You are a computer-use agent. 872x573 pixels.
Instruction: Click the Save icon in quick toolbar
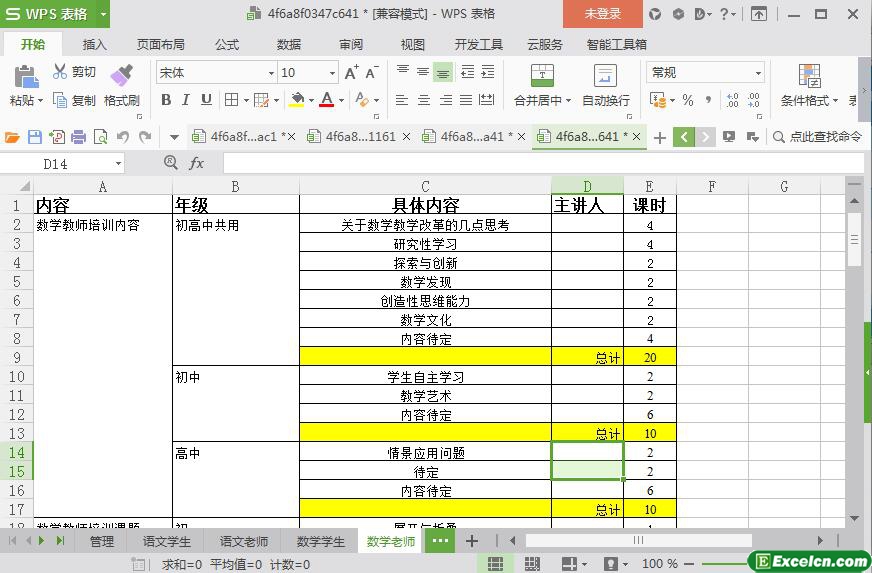pyautogui.click(x=35, y=137)
